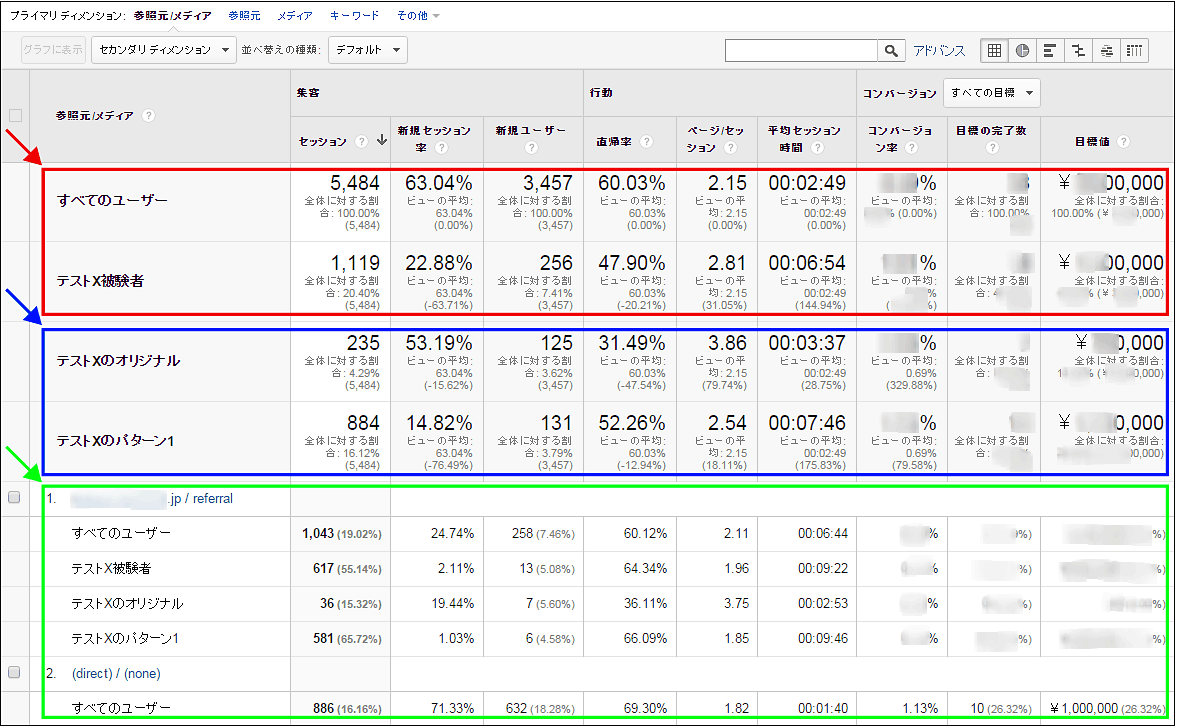Viewport: 1177px width, 728px height.
Task: Check the box for row 1 referral
Action: point(15,497)
